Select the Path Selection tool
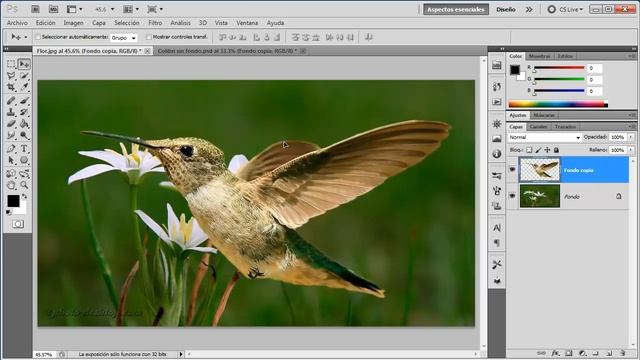 coord(11,160)
